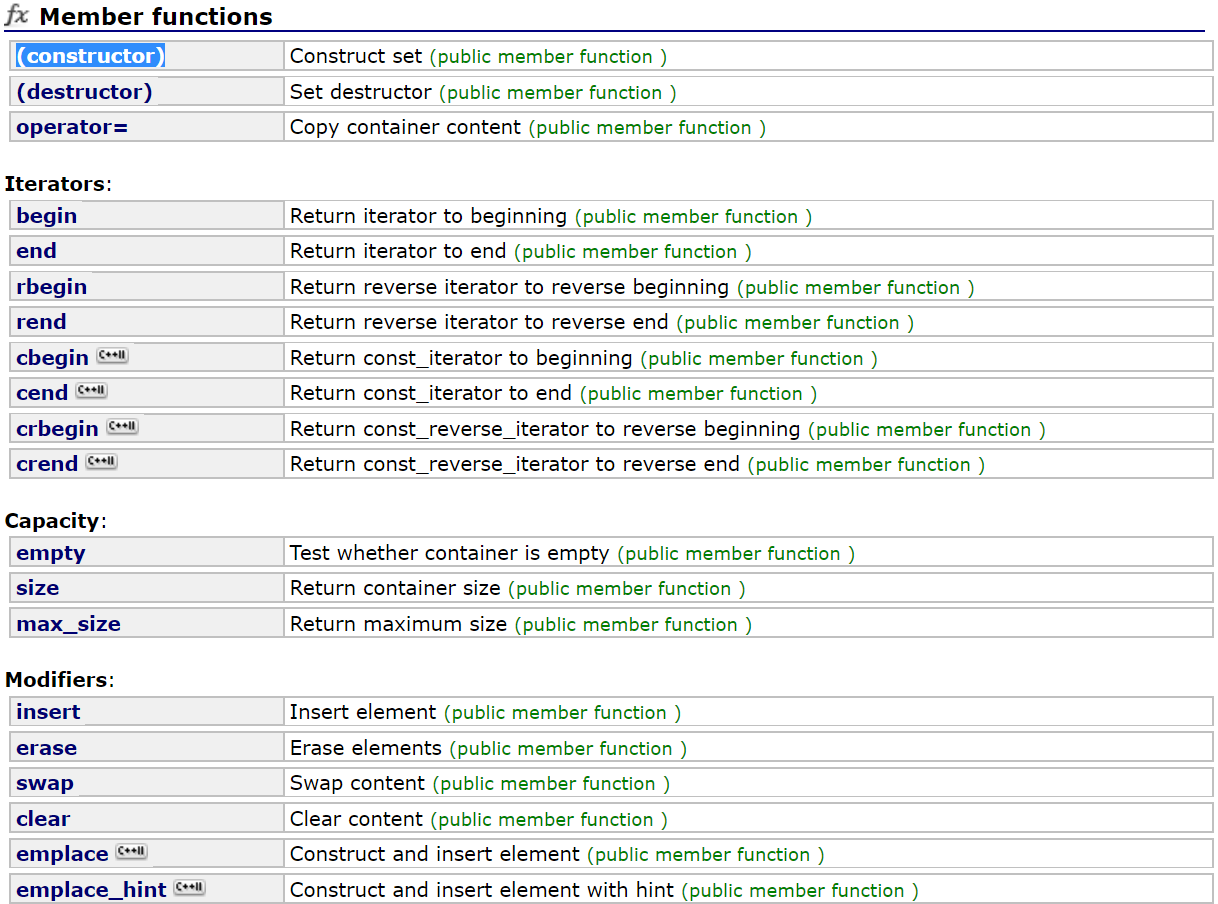Click 'Return maximum size' description
This screenshot has height=904, width=1218.
pos(399,624)
